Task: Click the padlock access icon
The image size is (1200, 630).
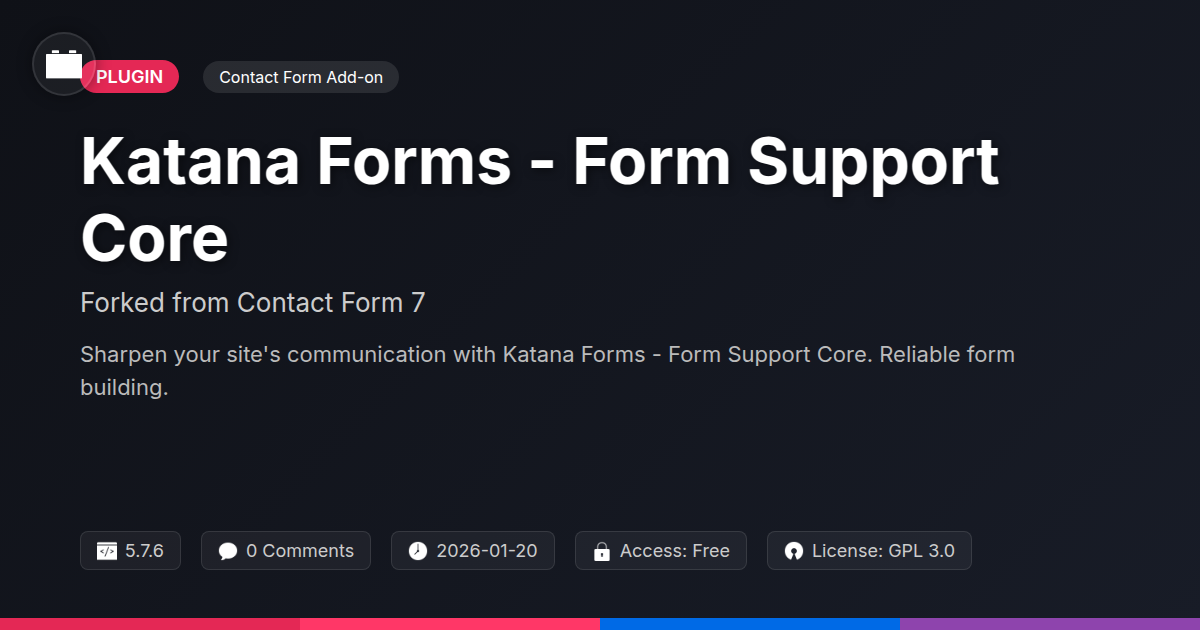Action: (602, 551)
